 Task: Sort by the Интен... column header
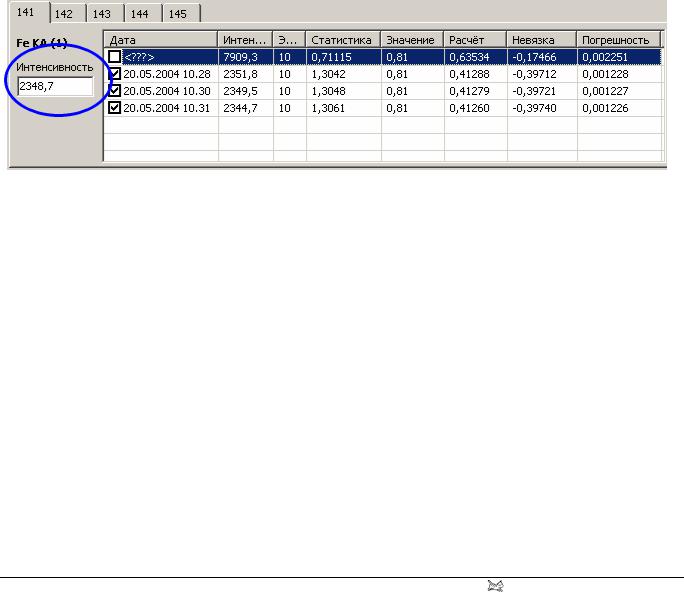[245, 40]
